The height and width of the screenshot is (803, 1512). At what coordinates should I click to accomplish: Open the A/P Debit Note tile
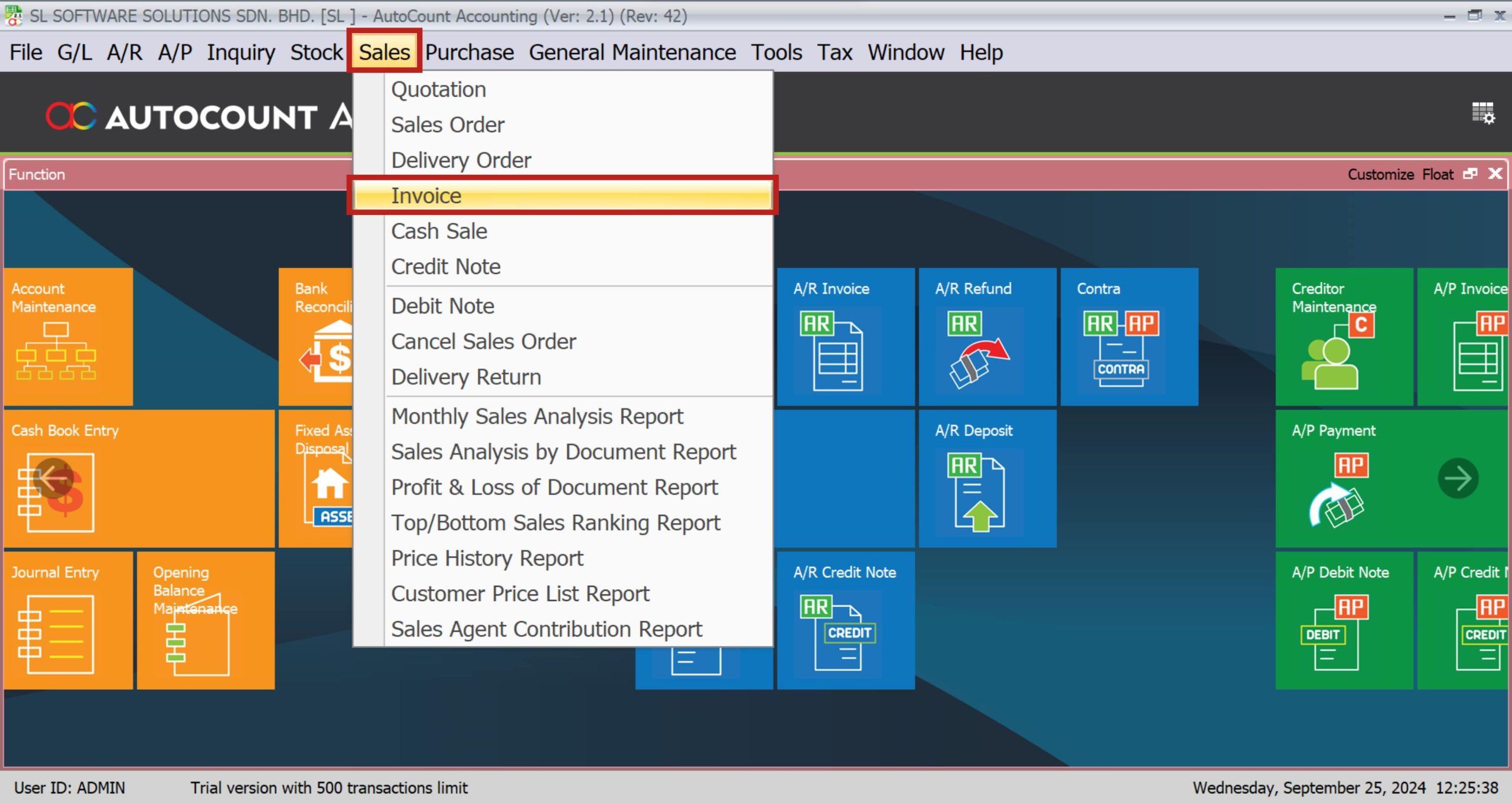(1344, 620)
